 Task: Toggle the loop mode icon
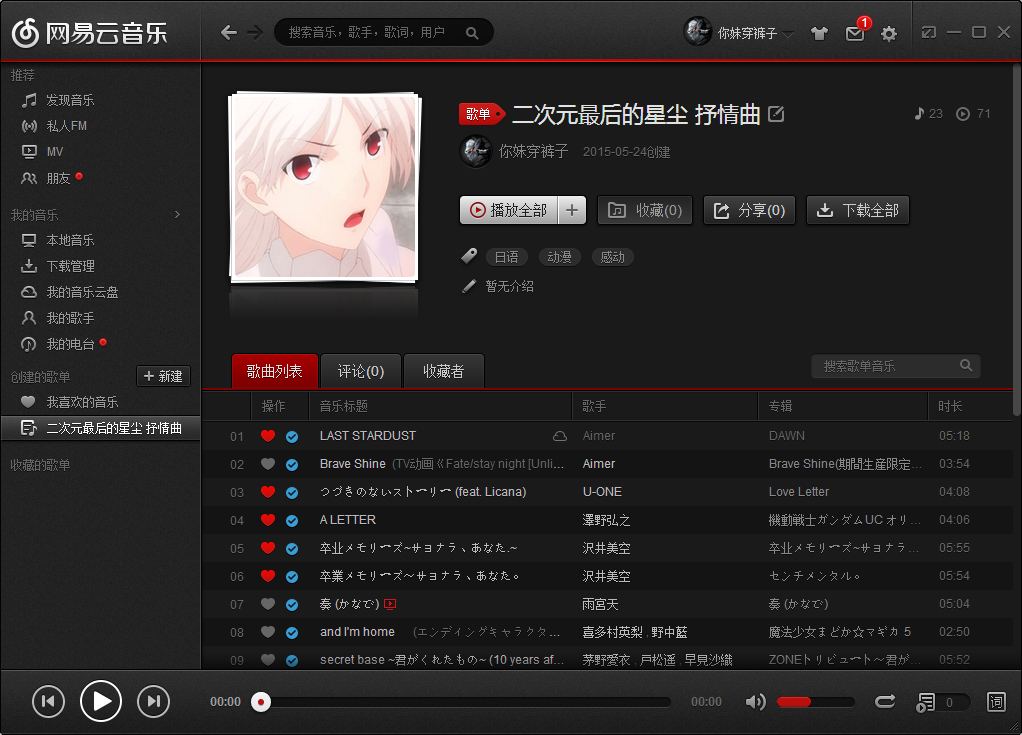pyautogui.click(x=884, y=701)
